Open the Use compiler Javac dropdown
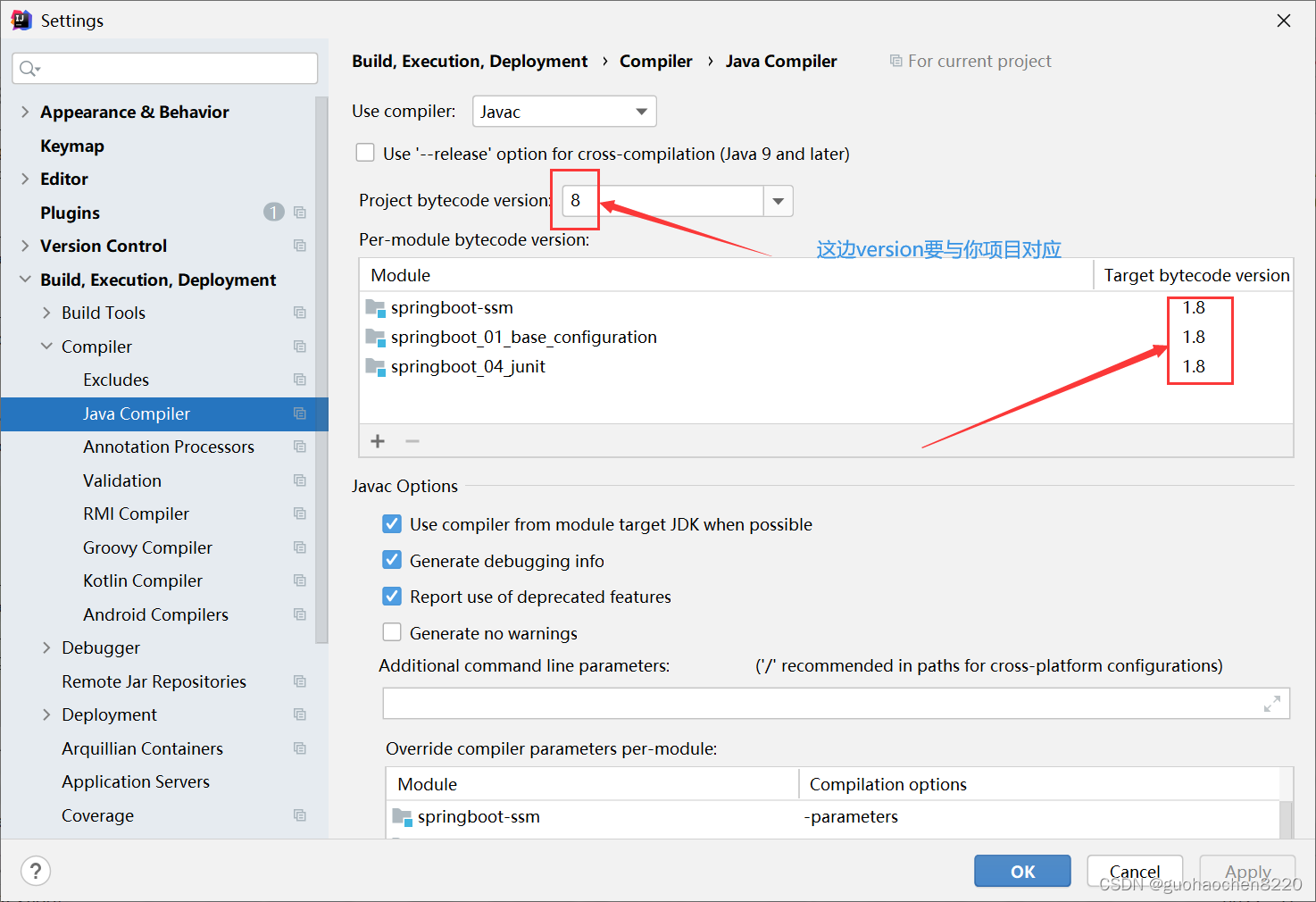 click(x=564, y=112)
